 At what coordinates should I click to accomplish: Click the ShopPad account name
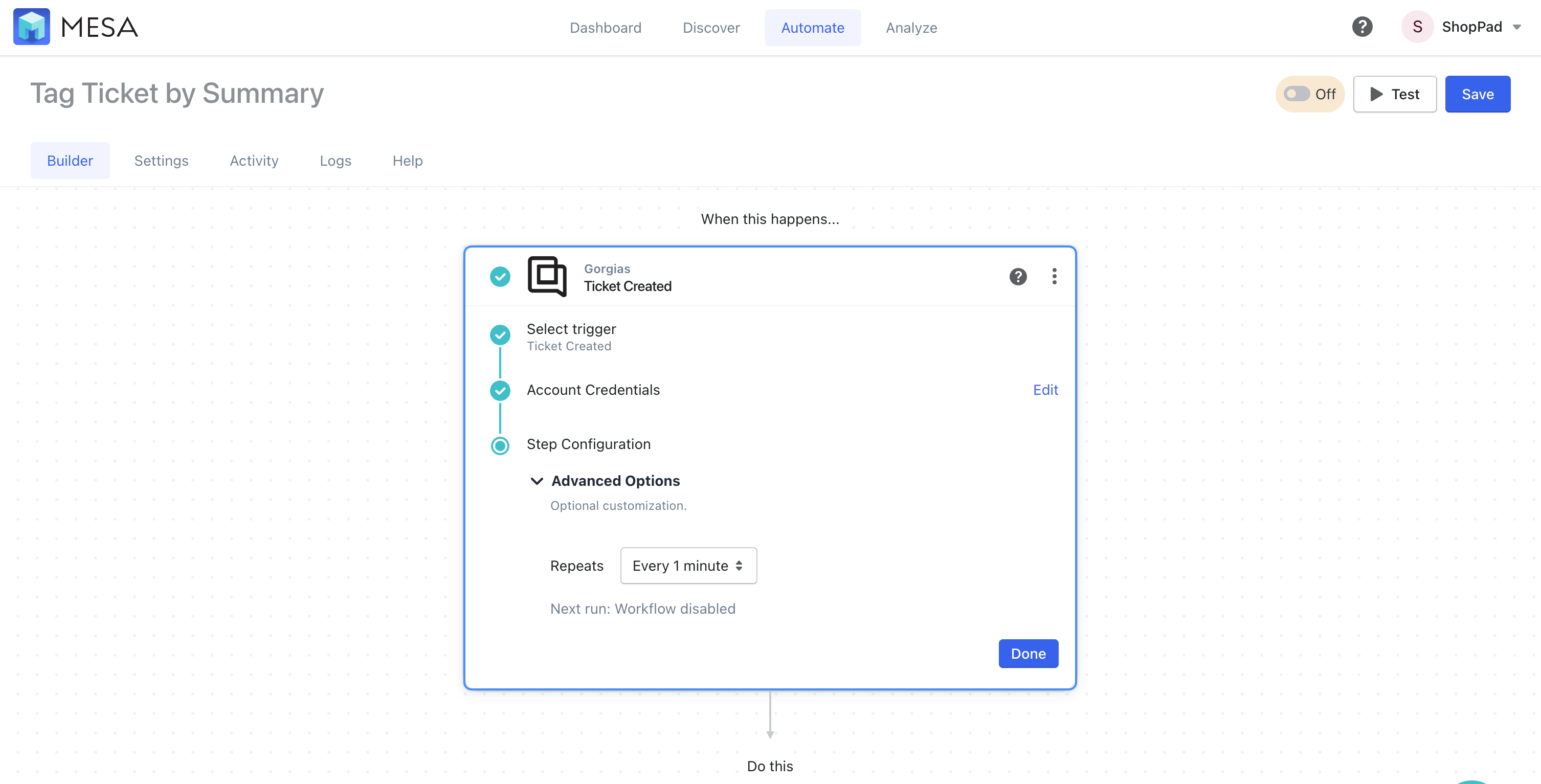click(x=1472, y=27)
